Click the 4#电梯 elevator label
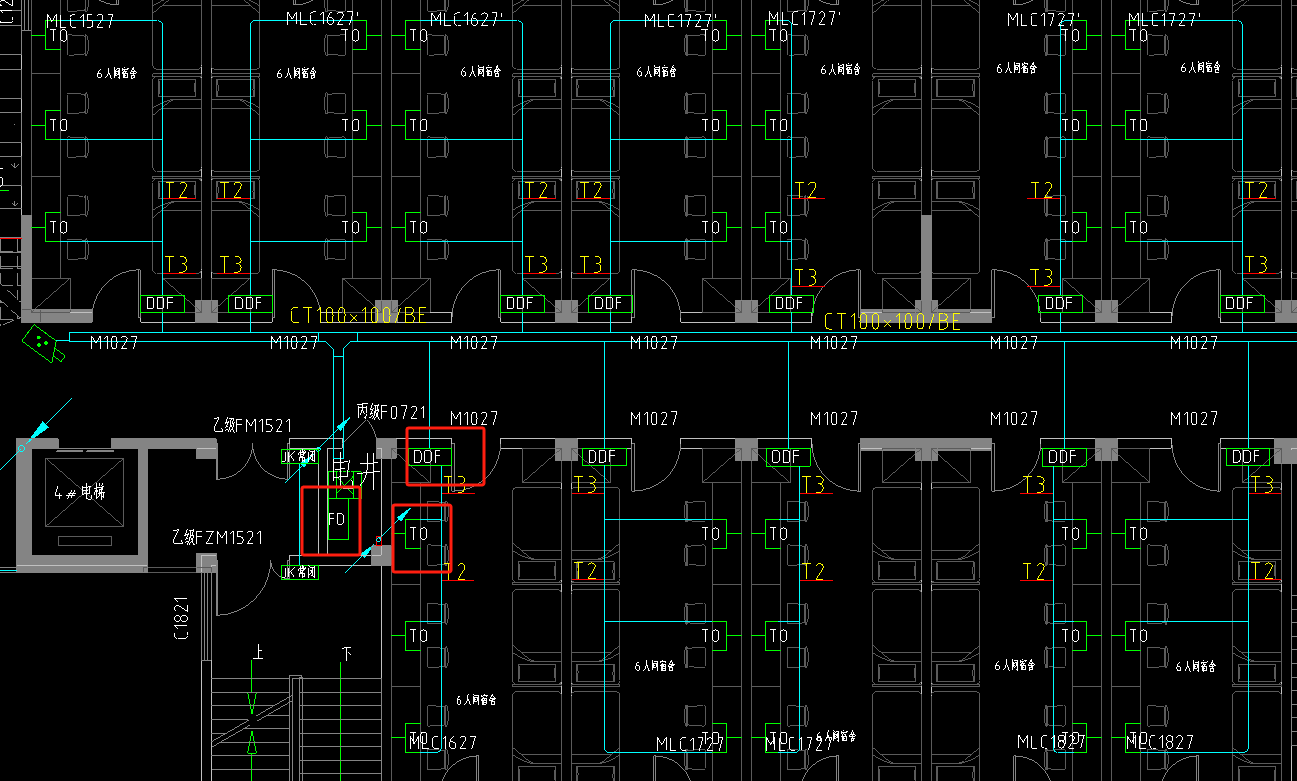Image resolution: width=1297 pixels, height=781 pixels. (x=80, y=492)
